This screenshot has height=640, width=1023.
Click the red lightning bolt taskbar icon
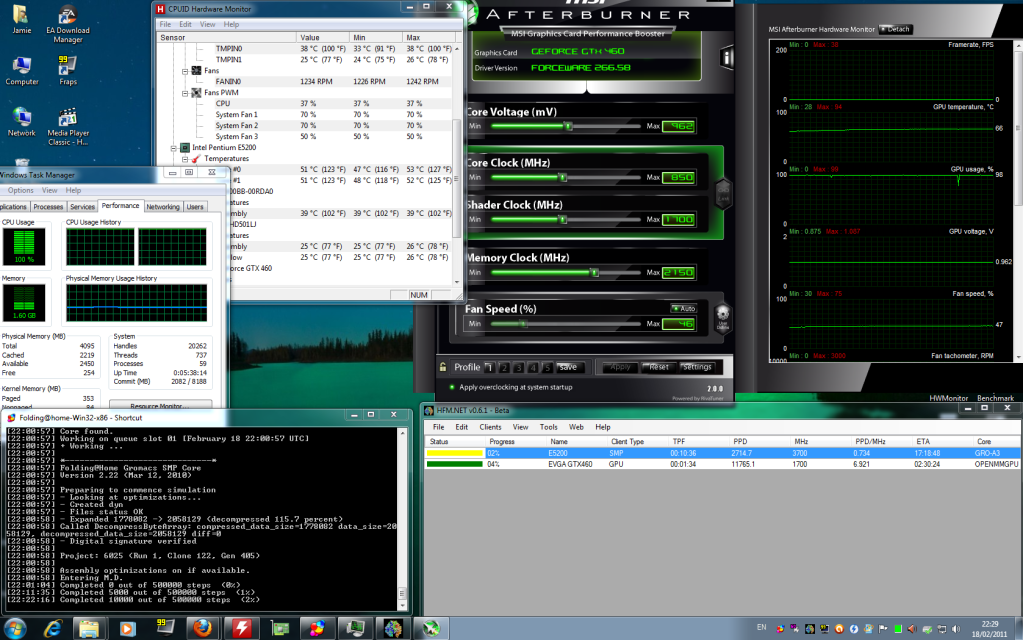(241, 628)
